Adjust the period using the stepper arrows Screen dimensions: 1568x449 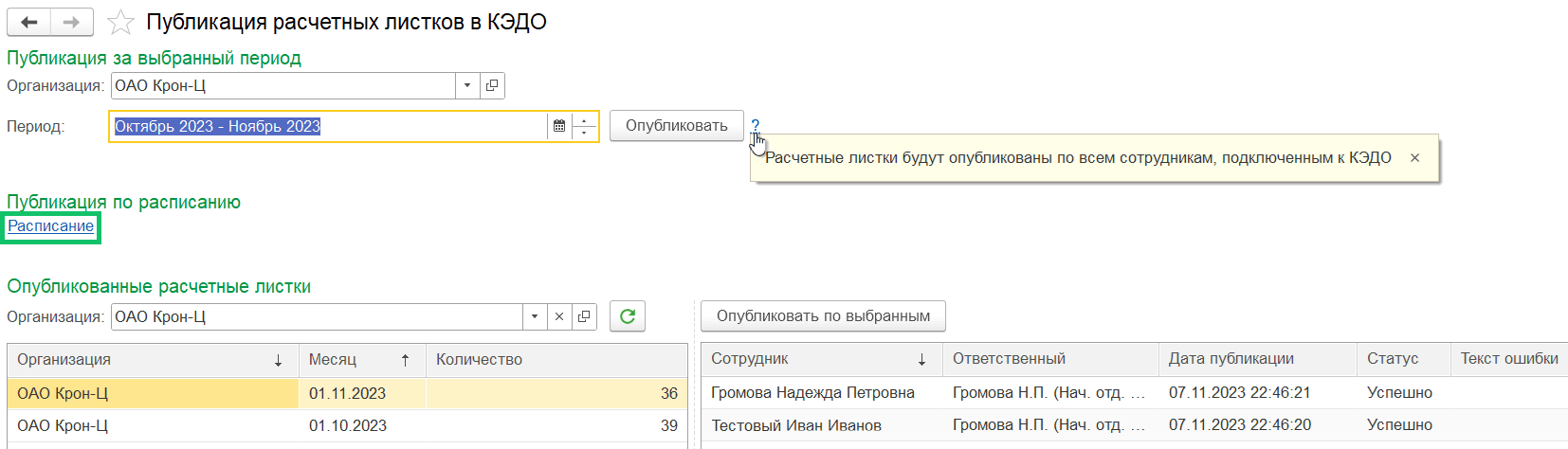pyautogui.click(x=585, y=126)
